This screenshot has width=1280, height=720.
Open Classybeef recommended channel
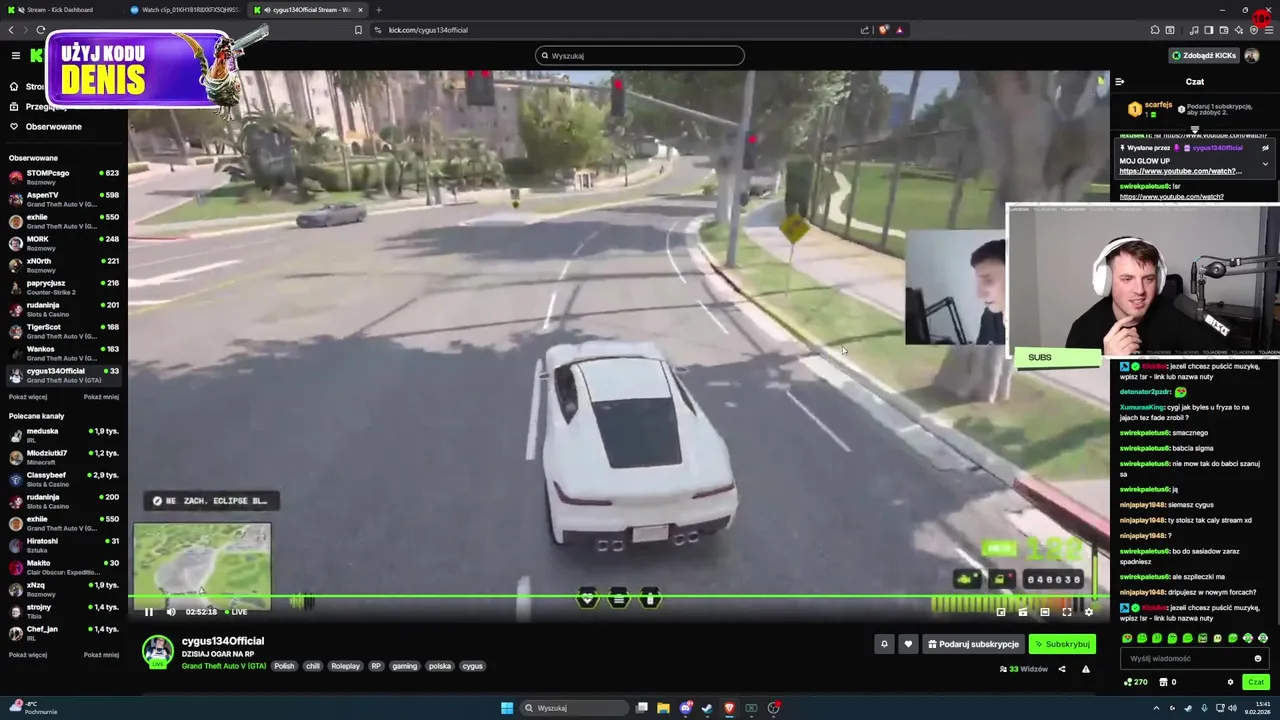click(x=63, y=479)
